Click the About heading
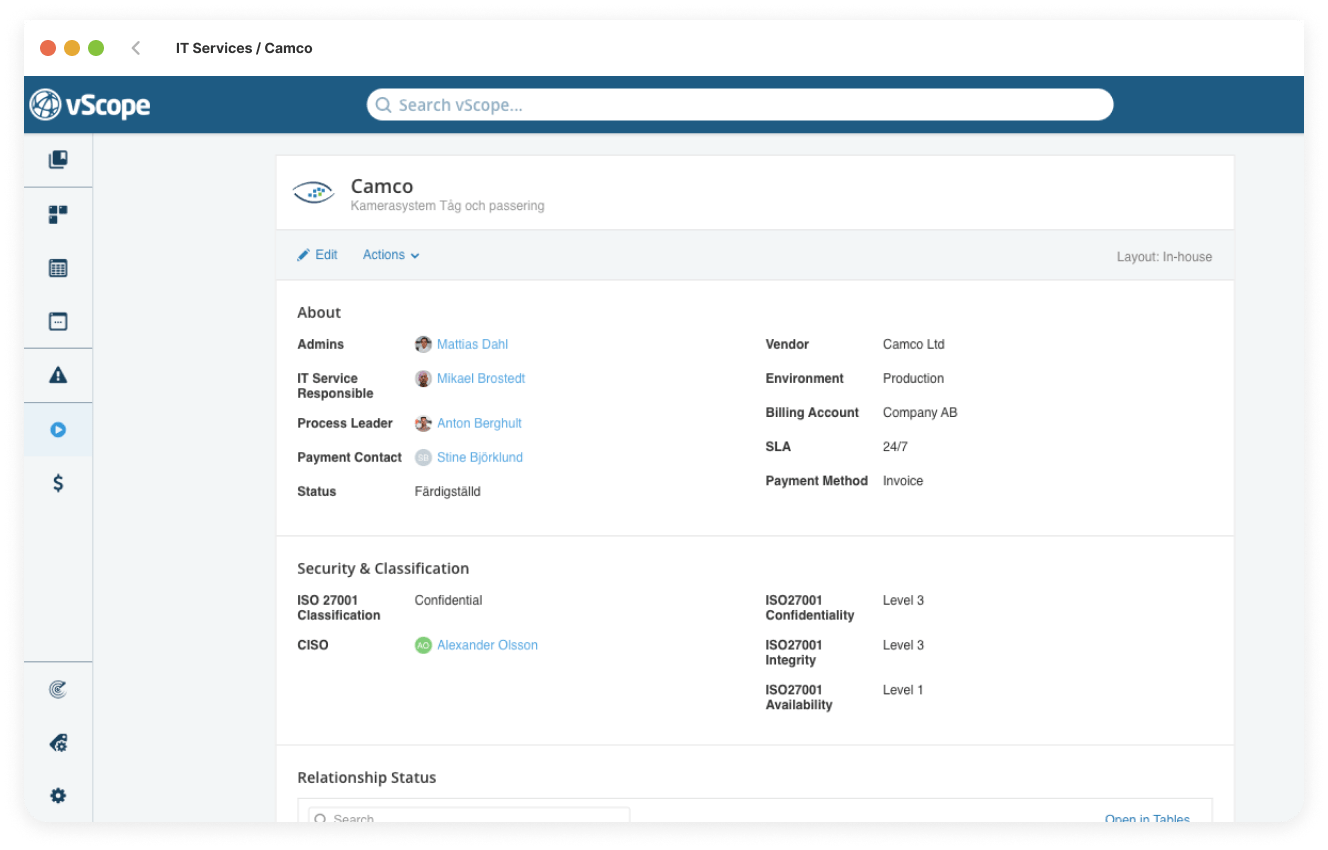The image size is (1328, 850). point(319,312)
